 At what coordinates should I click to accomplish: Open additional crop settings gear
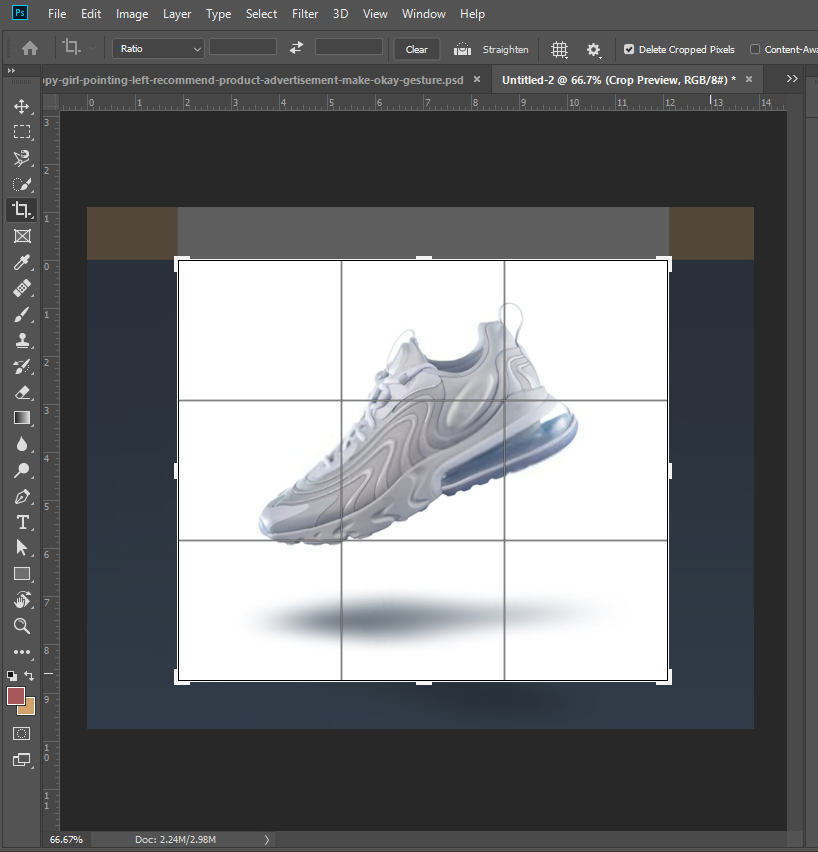594,50
